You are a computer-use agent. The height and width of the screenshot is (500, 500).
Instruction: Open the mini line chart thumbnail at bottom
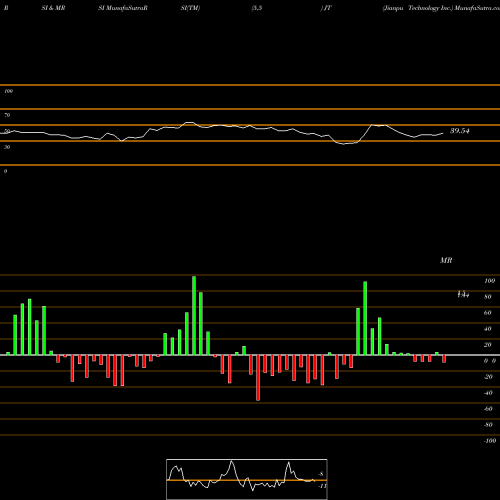point(247,479)
